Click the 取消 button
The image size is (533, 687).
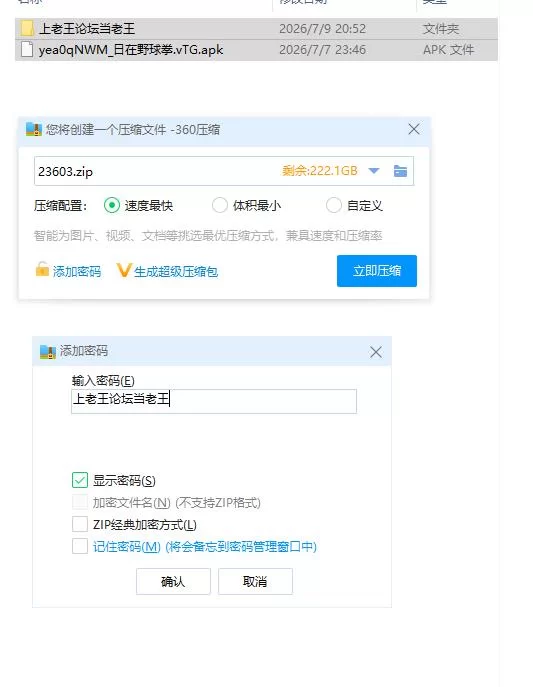point(255,581)
